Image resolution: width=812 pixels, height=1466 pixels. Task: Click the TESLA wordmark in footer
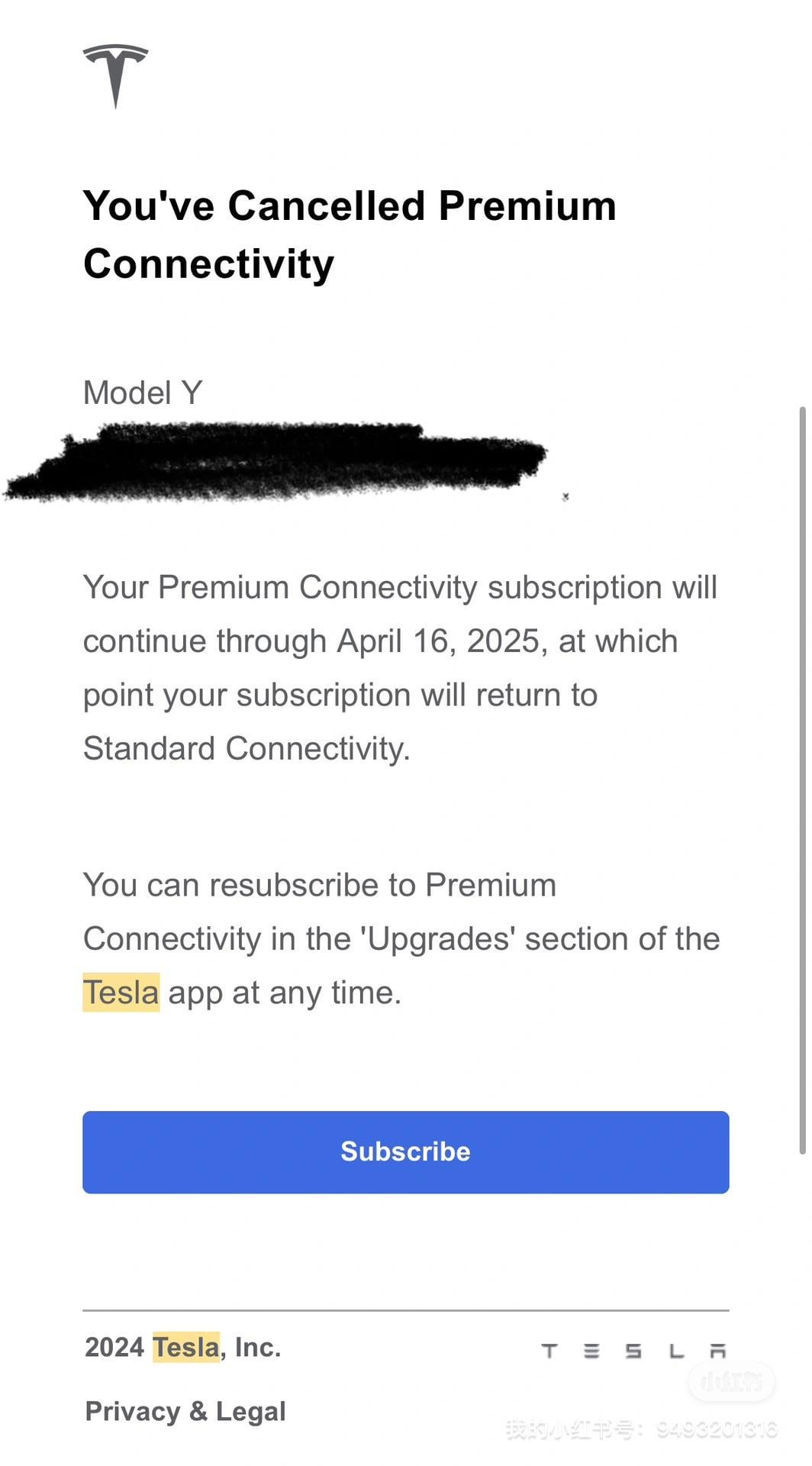pos(633,1351)
